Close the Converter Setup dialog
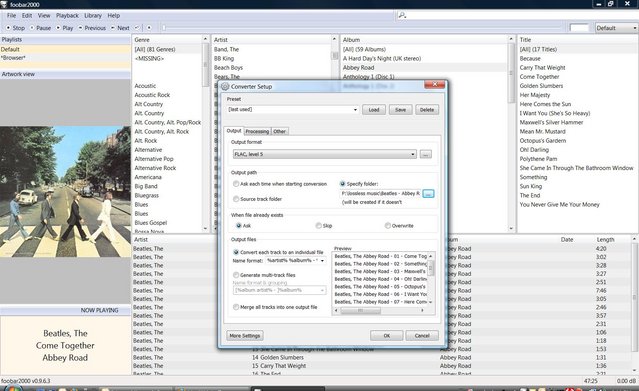Viewport: 639px width, 391px height. (x=434, y=84)
